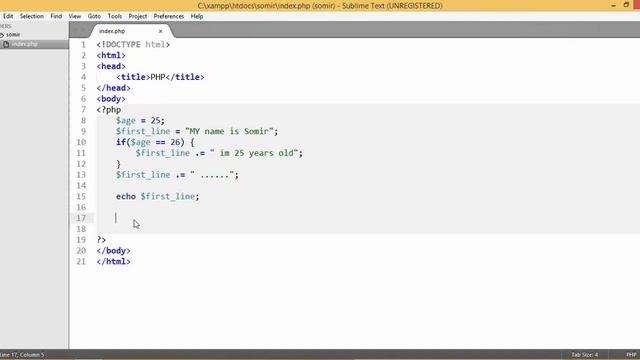
Task: Open the Preferences menu
Action: coord(169,16)
